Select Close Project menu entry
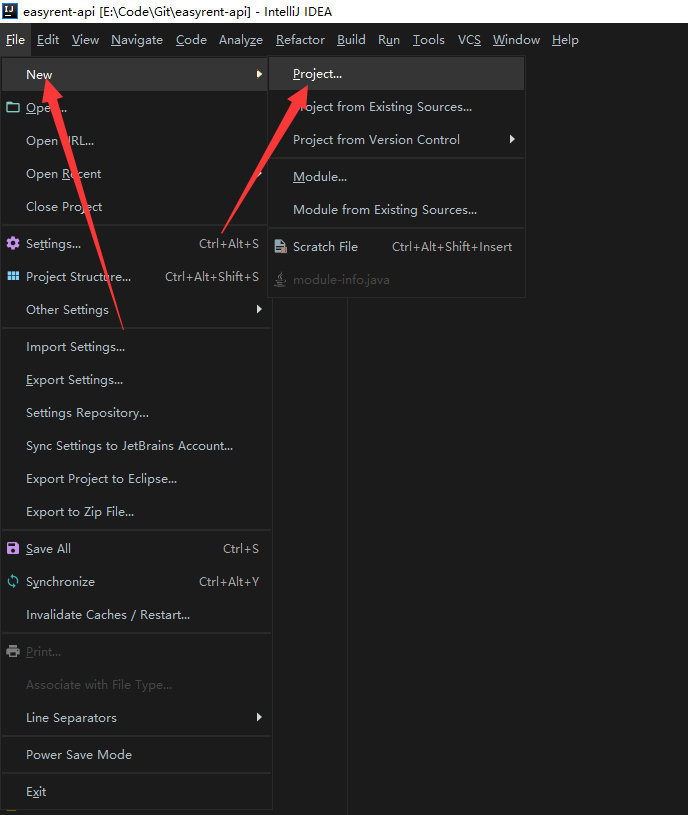This screenshot has width=688, height=815. (x=135, y=206)
